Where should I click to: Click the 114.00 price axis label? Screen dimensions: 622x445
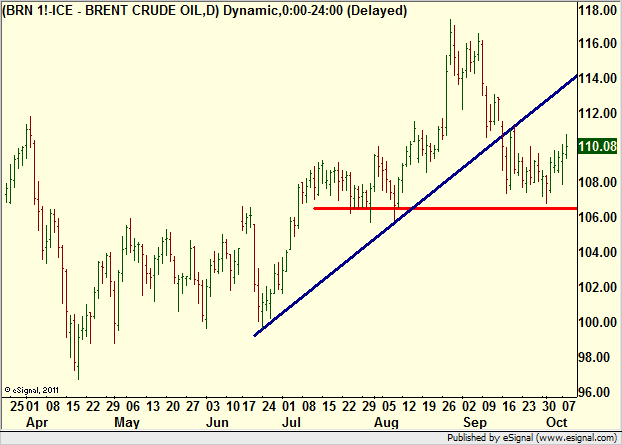point(597,78)
